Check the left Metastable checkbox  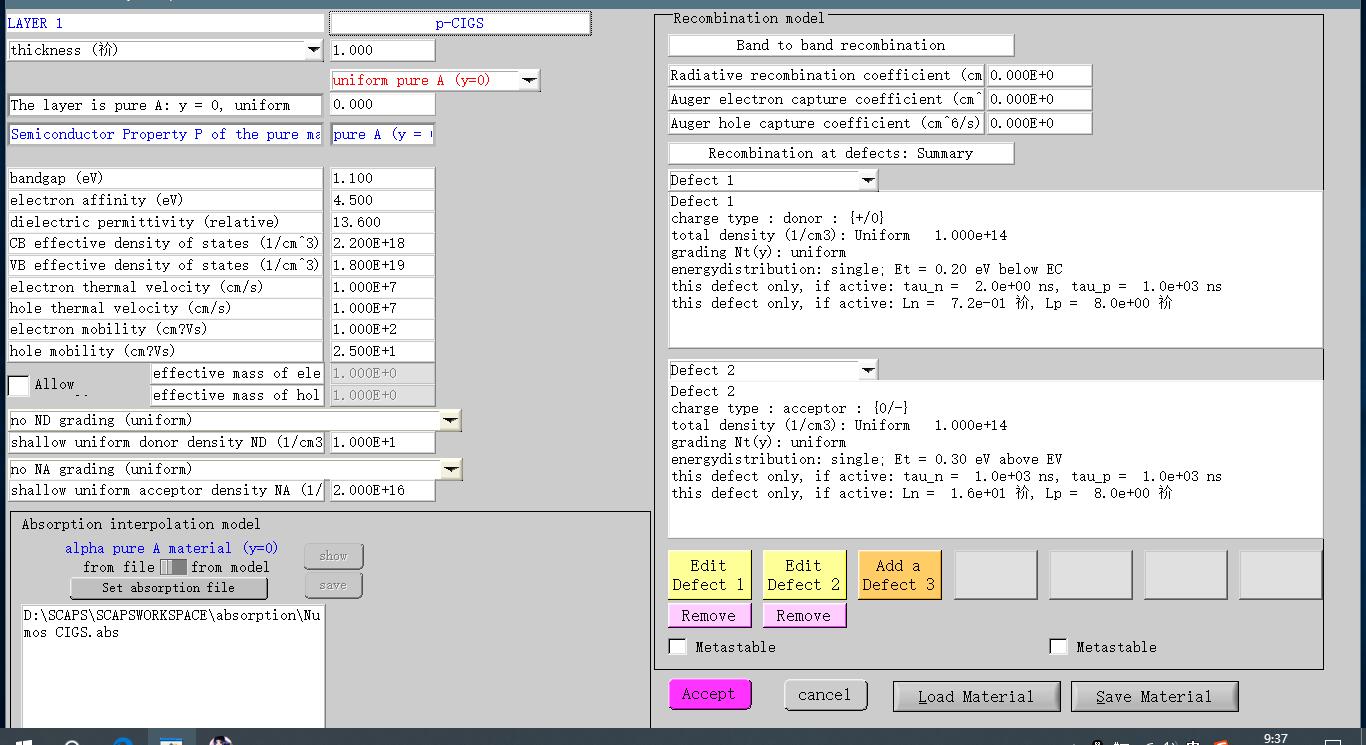[x=678, y=647]
